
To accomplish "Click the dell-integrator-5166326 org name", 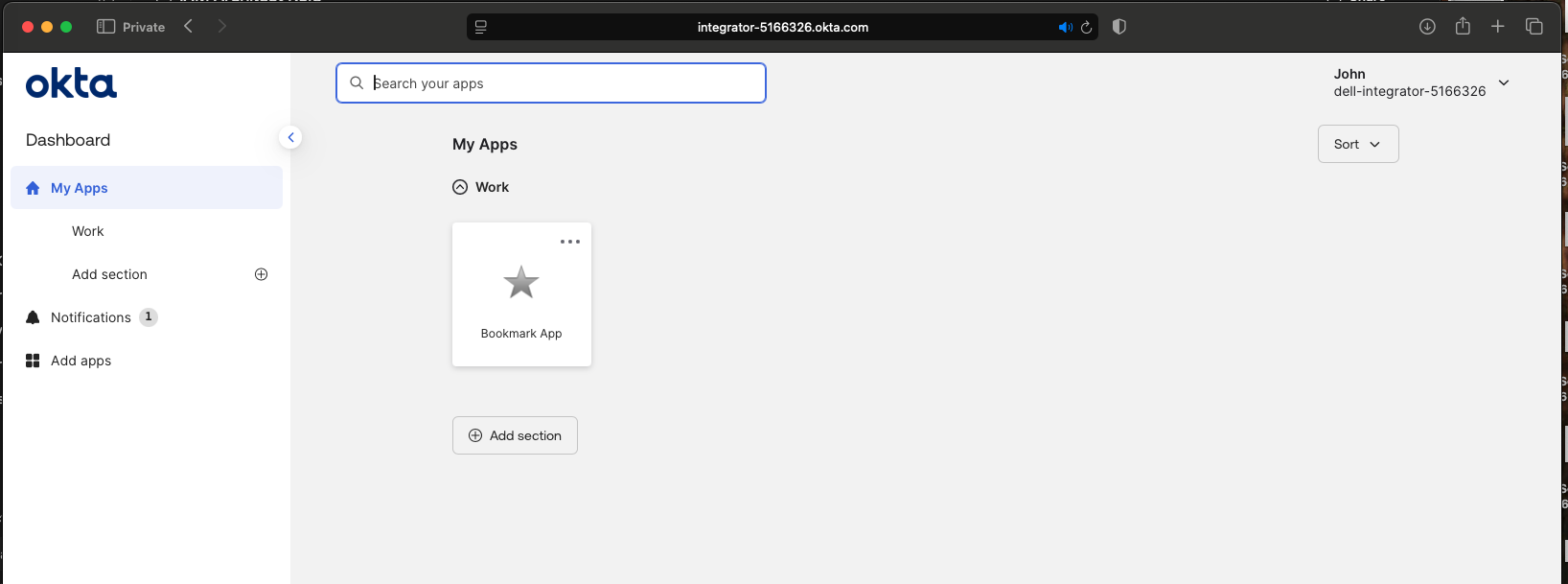I will click(1410, 91).
